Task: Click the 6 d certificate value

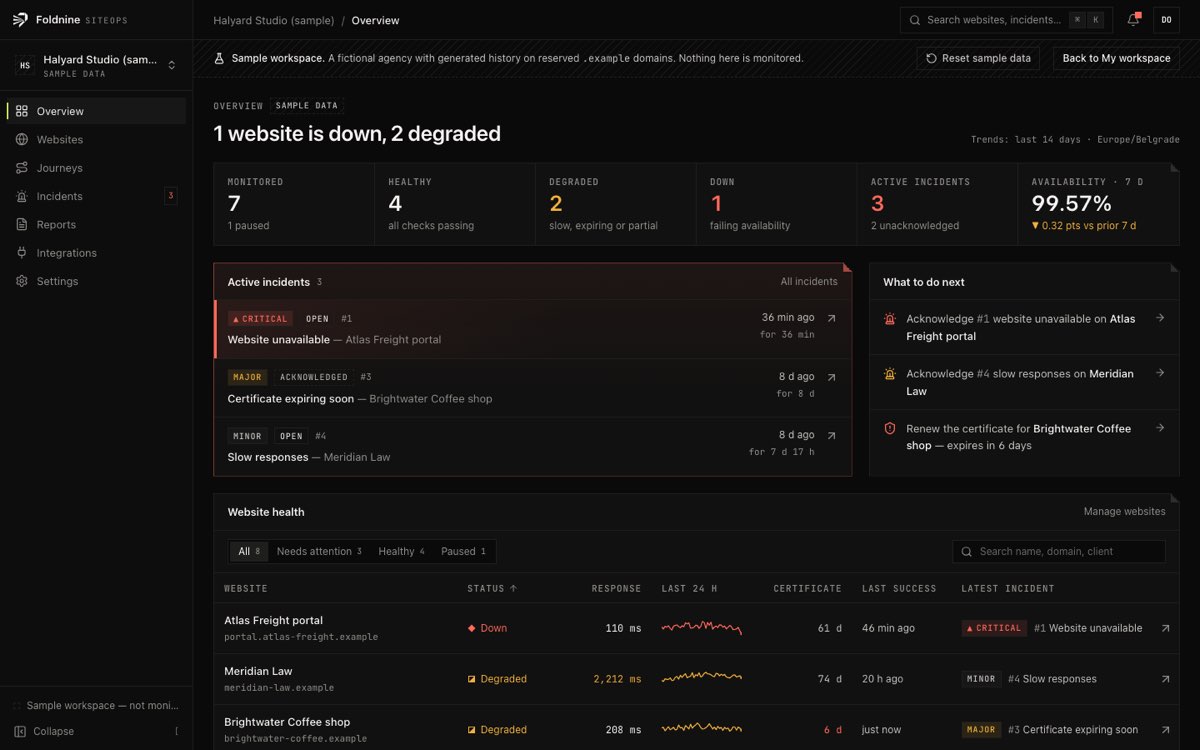Action: click(x=833, y=730)
